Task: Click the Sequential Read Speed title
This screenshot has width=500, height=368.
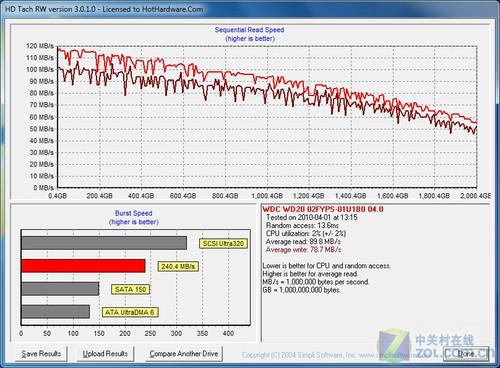Action: click(x=249, y=30)
